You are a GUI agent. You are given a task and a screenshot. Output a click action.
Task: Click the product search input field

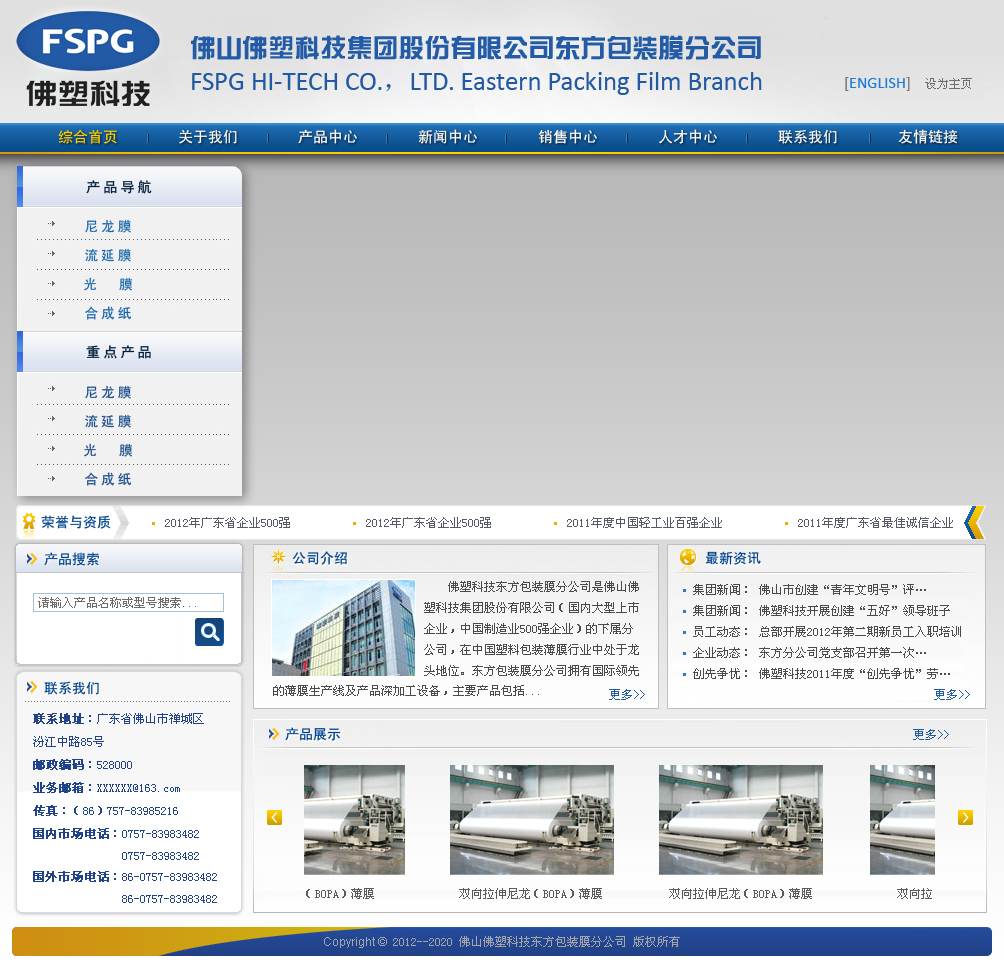tap(128, 603)
